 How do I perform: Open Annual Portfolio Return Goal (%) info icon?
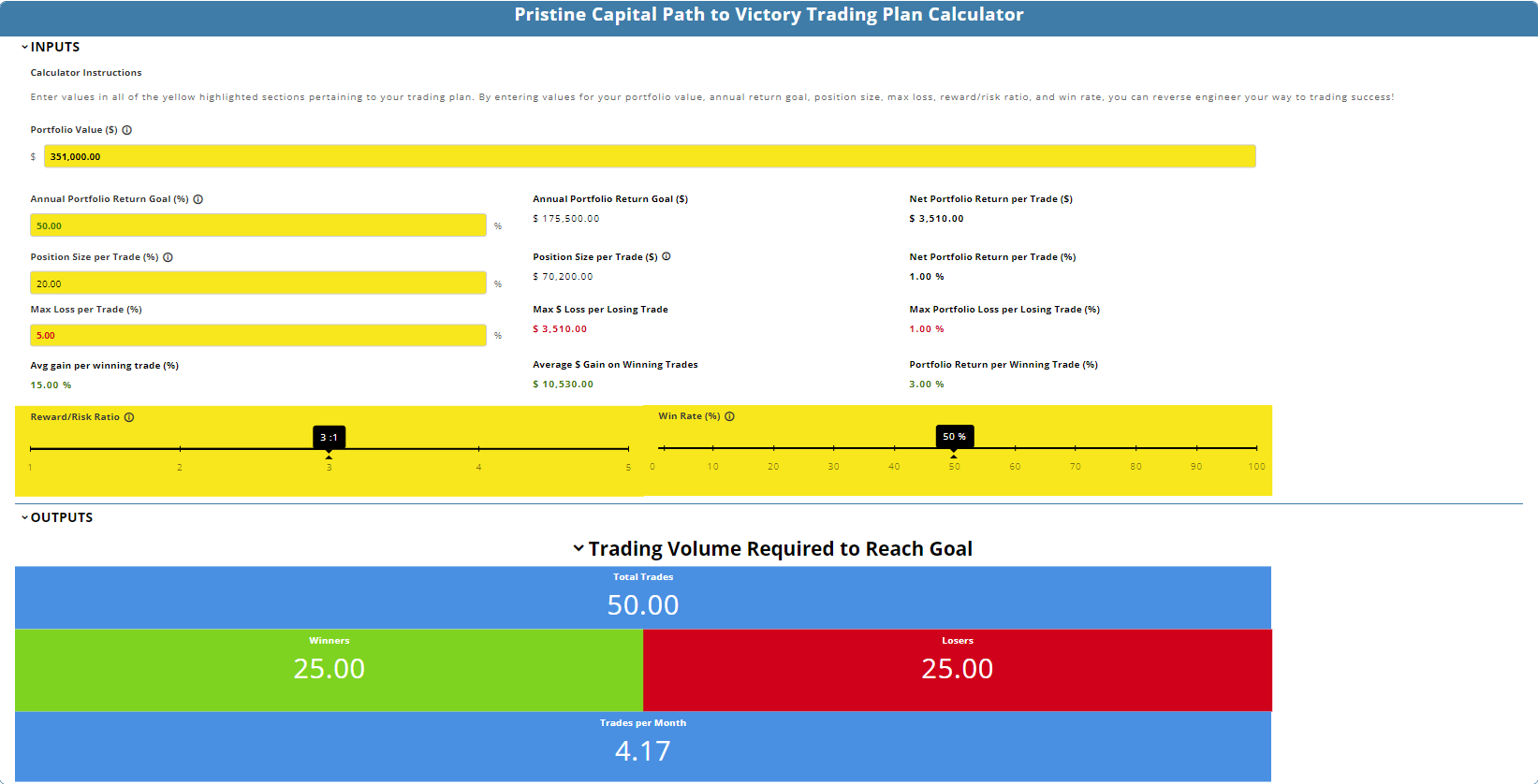(198, 199)
